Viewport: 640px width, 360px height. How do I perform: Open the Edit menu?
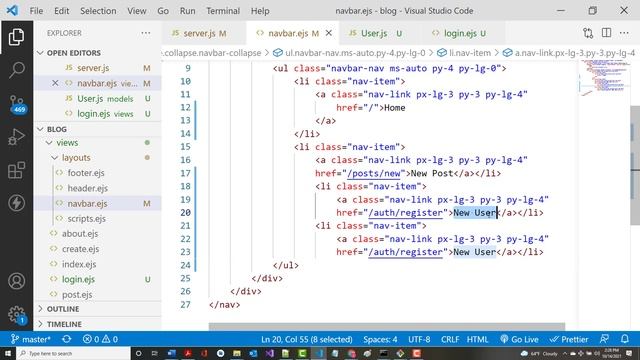point(61,11)
